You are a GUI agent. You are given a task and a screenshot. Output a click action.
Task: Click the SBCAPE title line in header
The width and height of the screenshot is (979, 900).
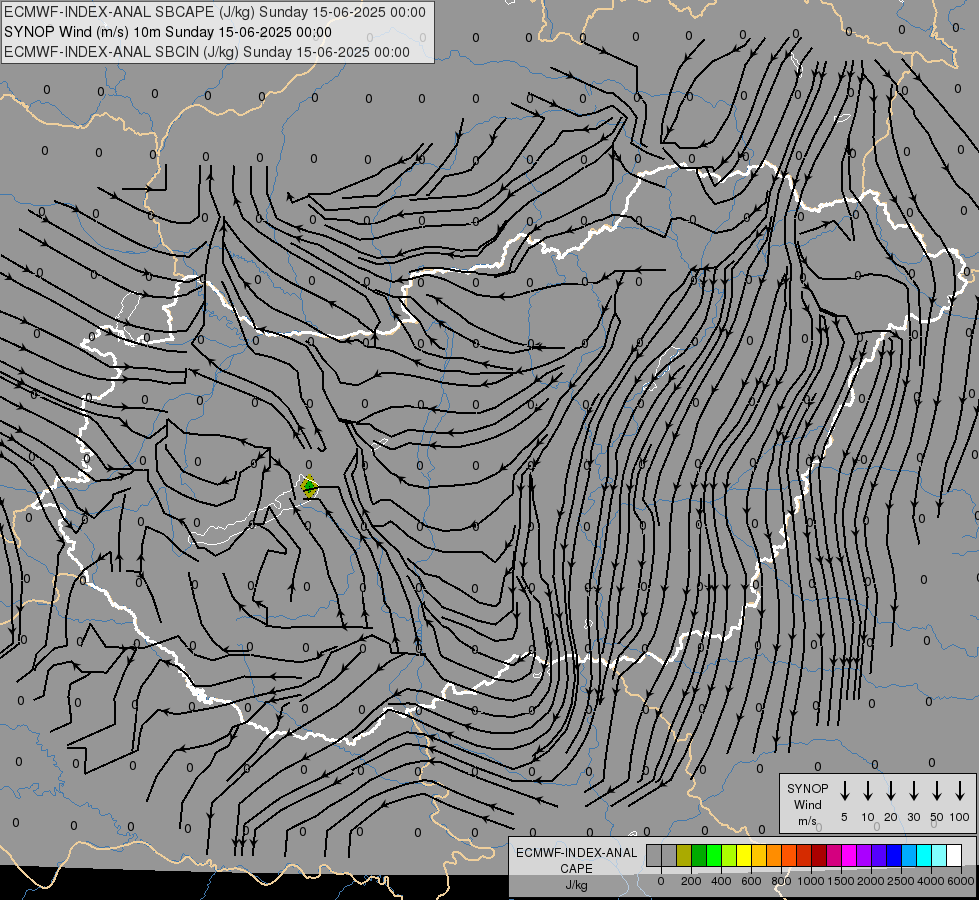click(x=215, y=12)
